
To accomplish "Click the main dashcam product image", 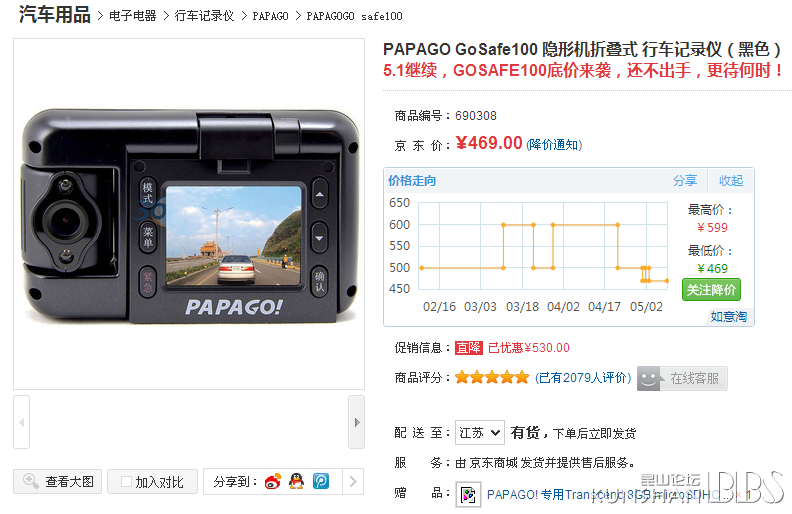I will click(x=189, y=214).
